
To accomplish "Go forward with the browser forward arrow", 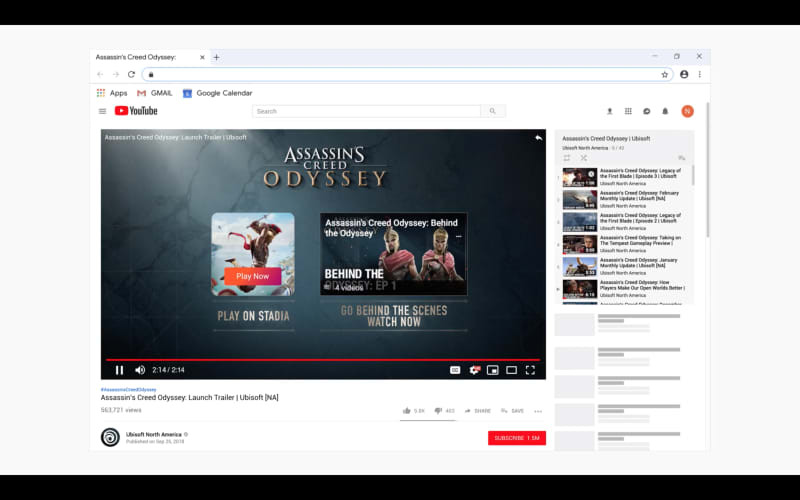I will pos(116,74).
